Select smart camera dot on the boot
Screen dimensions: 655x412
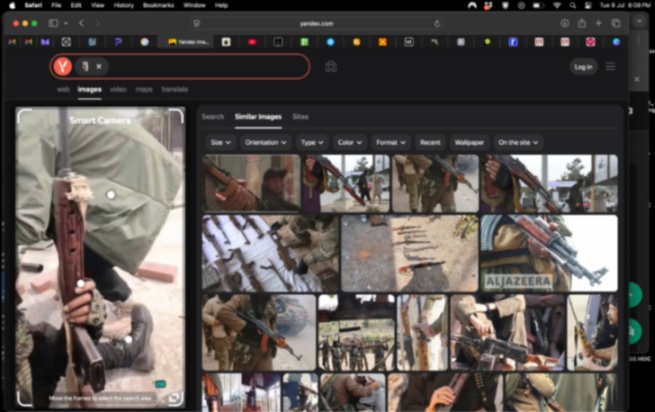pyautogui.click(x=129, y=339)
